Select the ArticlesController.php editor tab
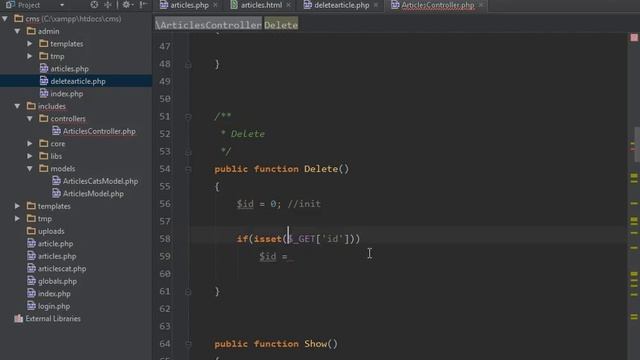640x360 pixels. [438, 5]
